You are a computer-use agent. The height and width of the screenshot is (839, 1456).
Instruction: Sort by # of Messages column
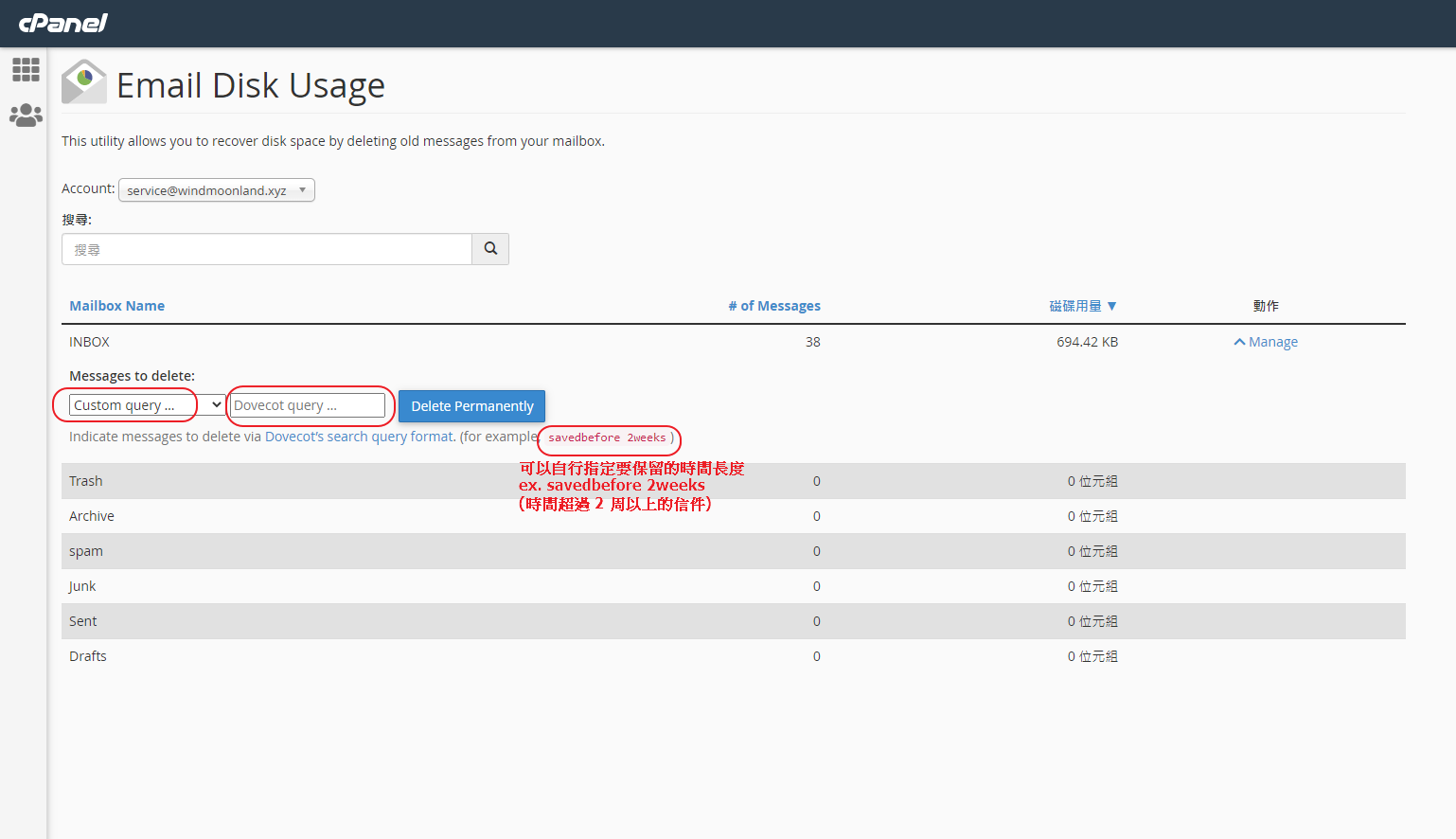coord(773,306)
